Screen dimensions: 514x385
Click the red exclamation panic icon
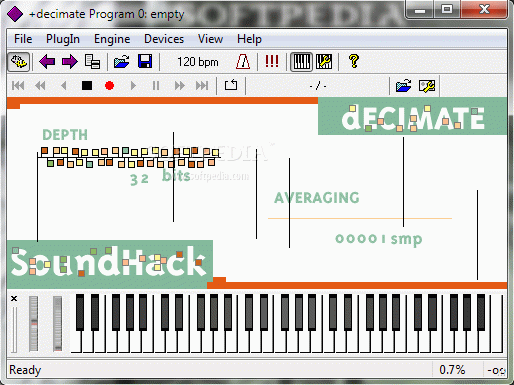point(272,61)
